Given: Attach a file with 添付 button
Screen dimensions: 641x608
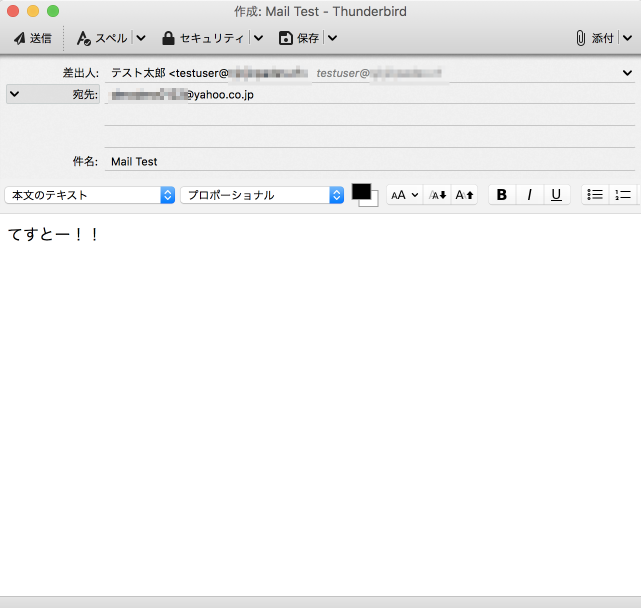Looking at the screenshot, I should tap(595, 38).
